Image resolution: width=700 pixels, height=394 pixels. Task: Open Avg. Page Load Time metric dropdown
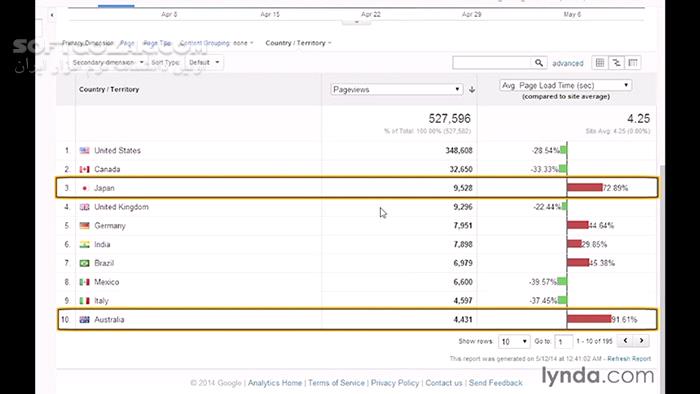click(x=566, y=85)
